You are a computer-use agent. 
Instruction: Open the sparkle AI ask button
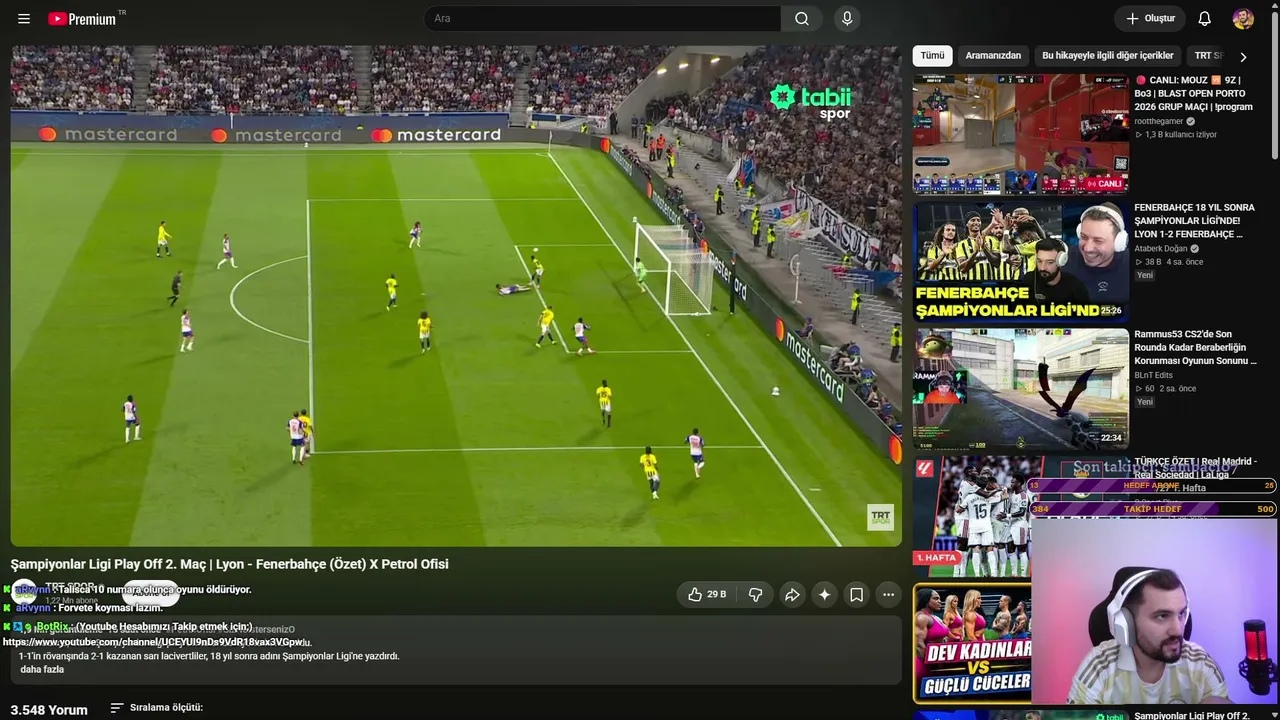[x=824, y=595]
